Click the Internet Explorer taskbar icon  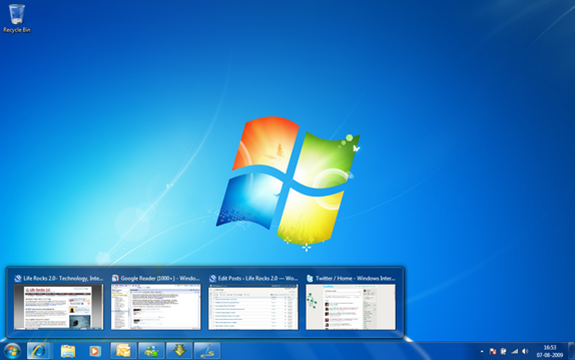click(x=39, y=351)
